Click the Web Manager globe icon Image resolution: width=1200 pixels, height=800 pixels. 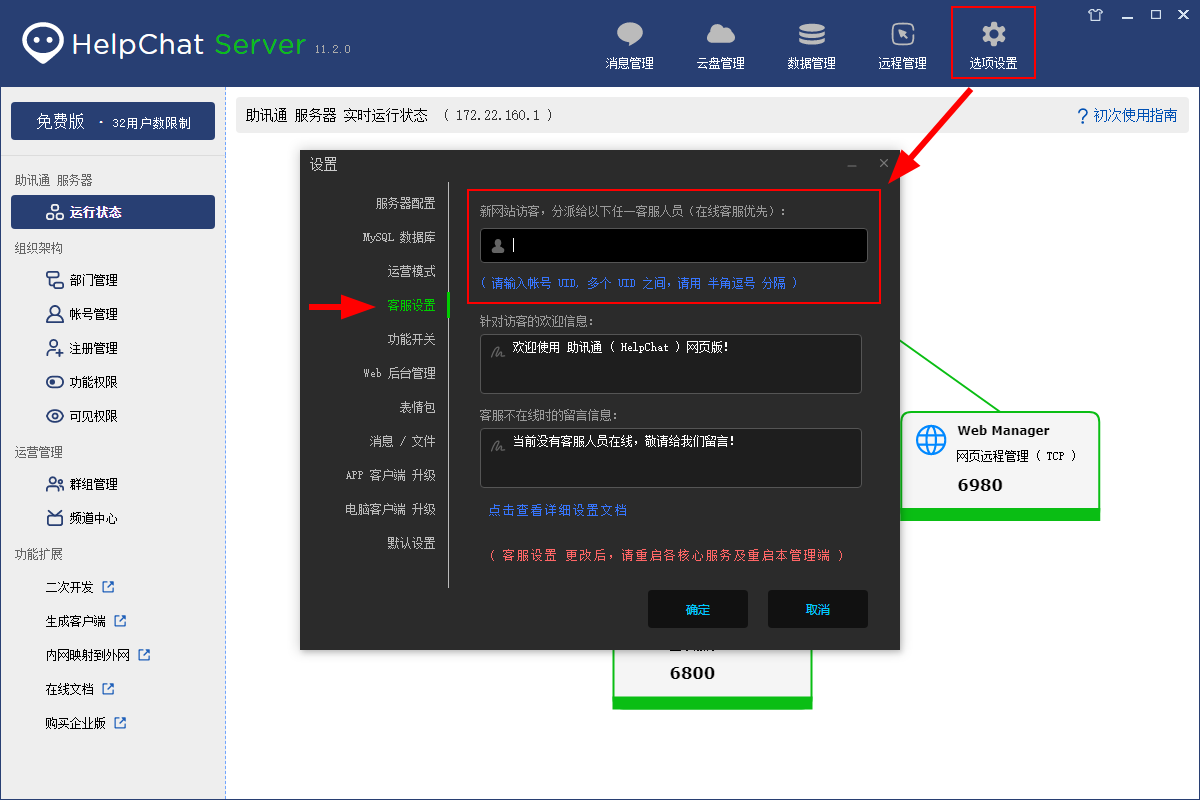tap(931, 440)
